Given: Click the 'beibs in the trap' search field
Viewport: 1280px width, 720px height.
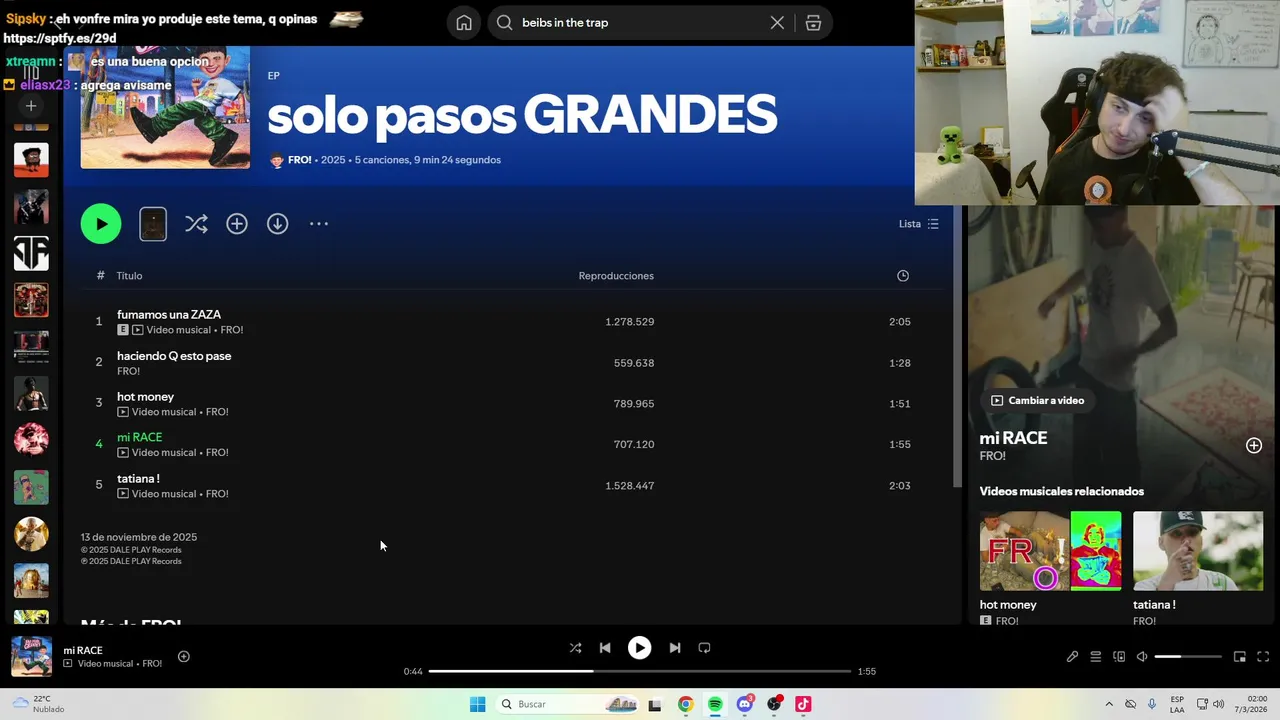Looking at the screenshot, I should 640,23.
